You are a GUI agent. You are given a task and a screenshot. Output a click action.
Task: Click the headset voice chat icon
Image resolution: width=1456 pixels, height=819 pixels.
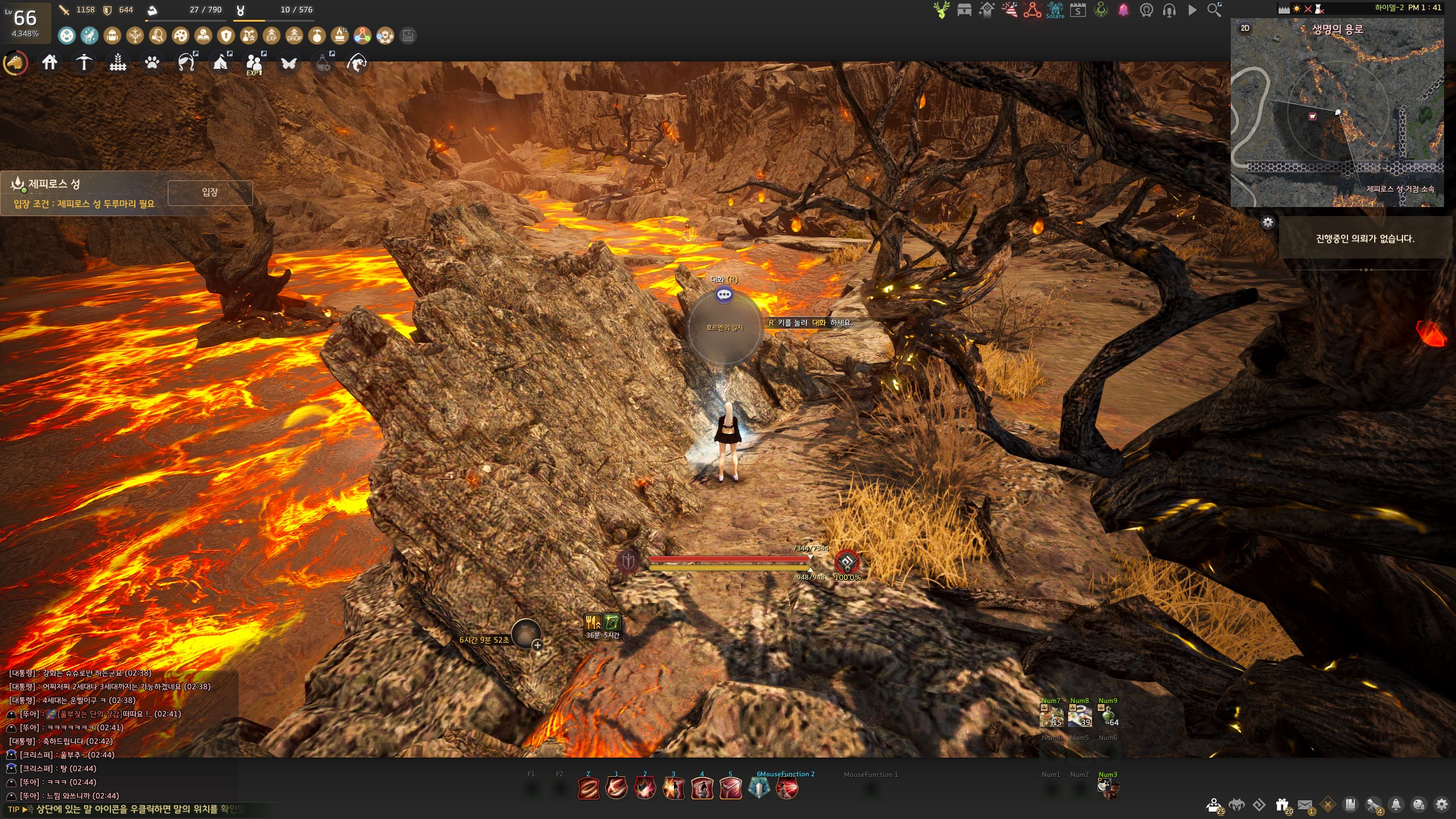coord(1169,10)
